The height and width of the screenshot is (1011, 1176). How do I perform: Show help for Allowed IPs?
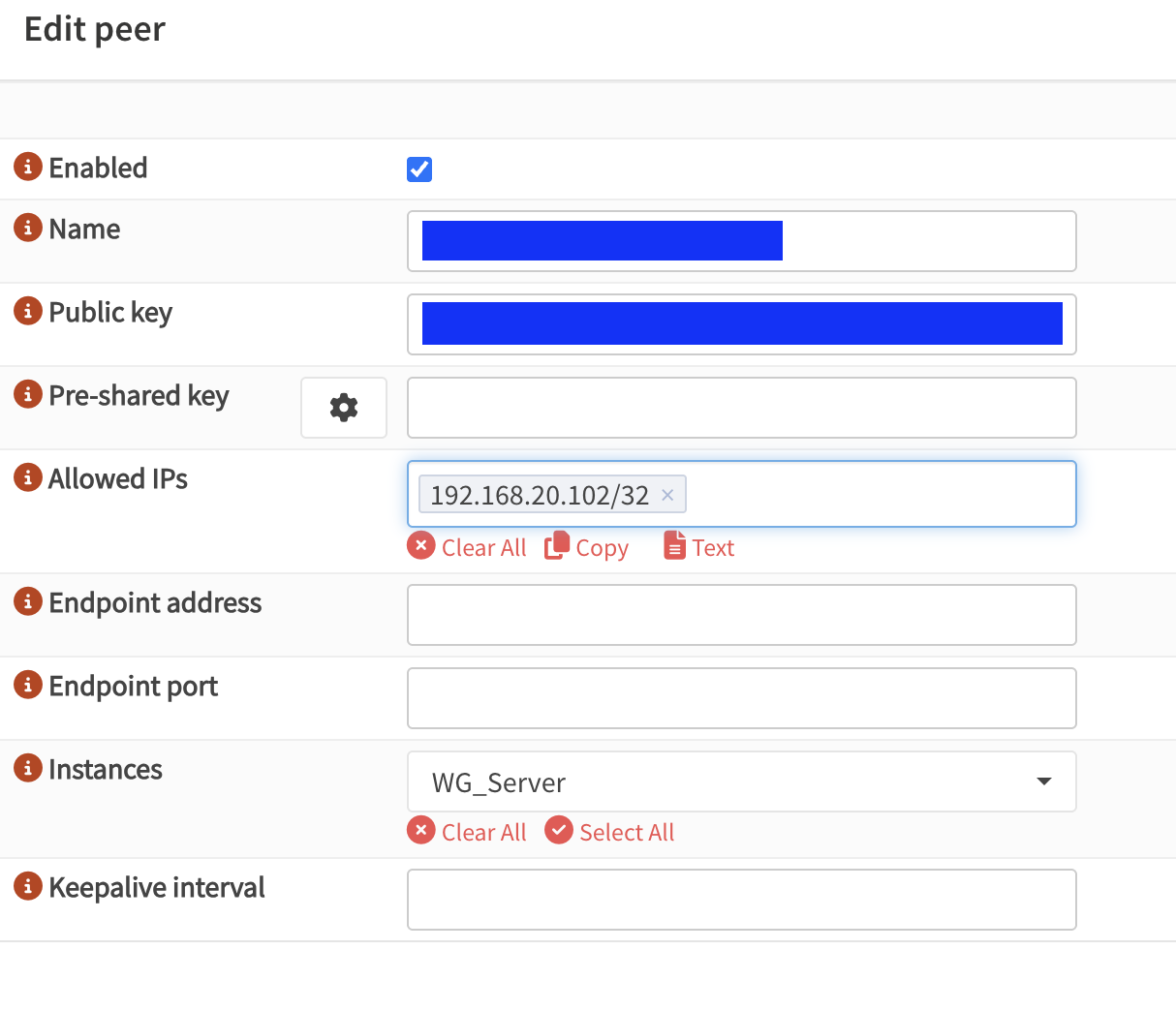pyautogui.click(x=28, y=477)
